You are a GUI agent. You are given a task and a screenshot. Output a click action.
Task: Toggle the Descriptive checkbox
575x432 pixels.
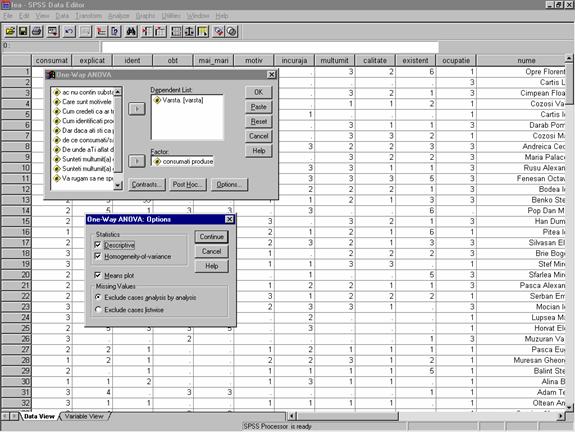(98, 245)
